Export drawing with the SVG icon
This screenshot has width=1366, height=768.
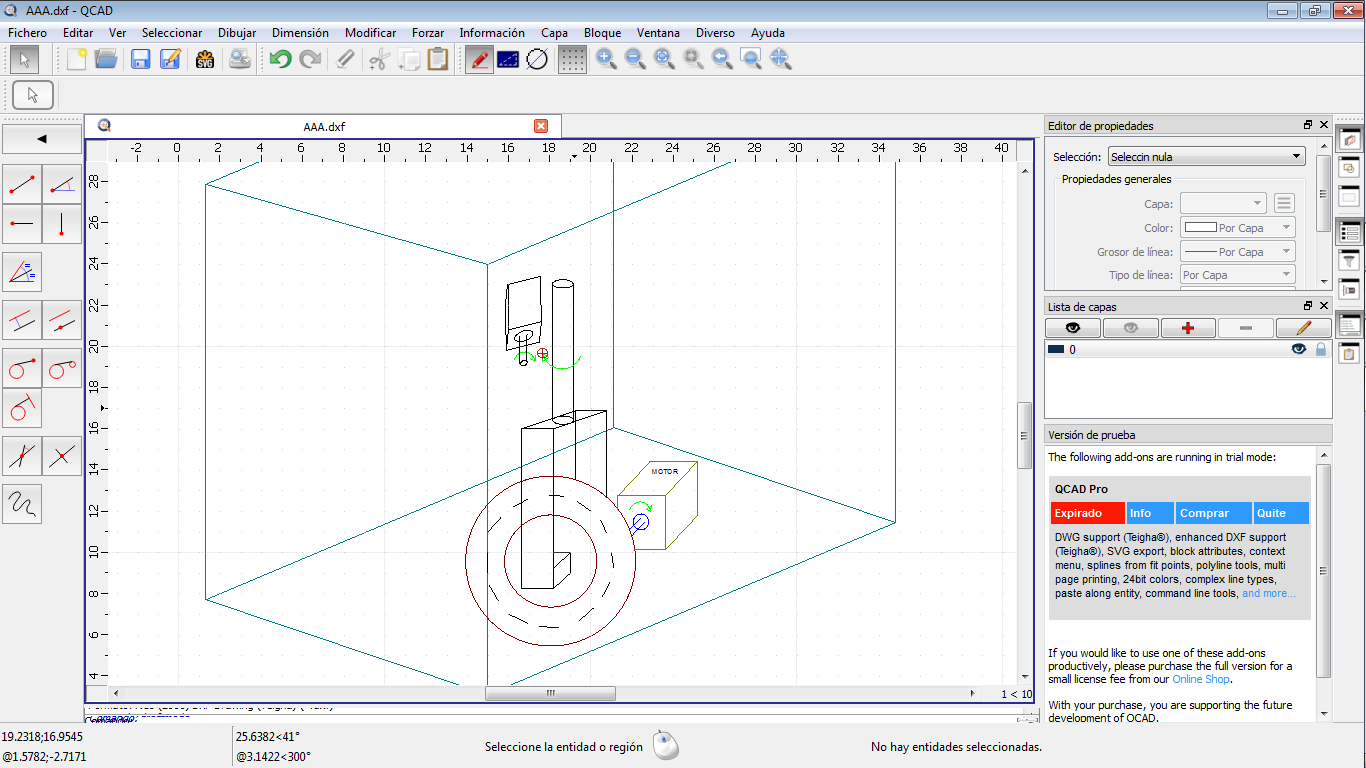205,59
